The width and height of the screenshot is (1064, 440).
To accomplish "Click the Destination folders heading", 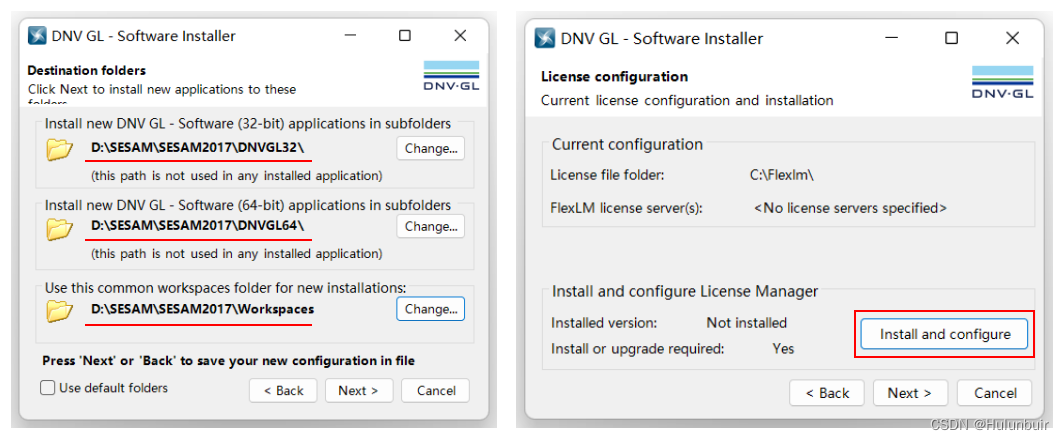I will pos(87,70).
